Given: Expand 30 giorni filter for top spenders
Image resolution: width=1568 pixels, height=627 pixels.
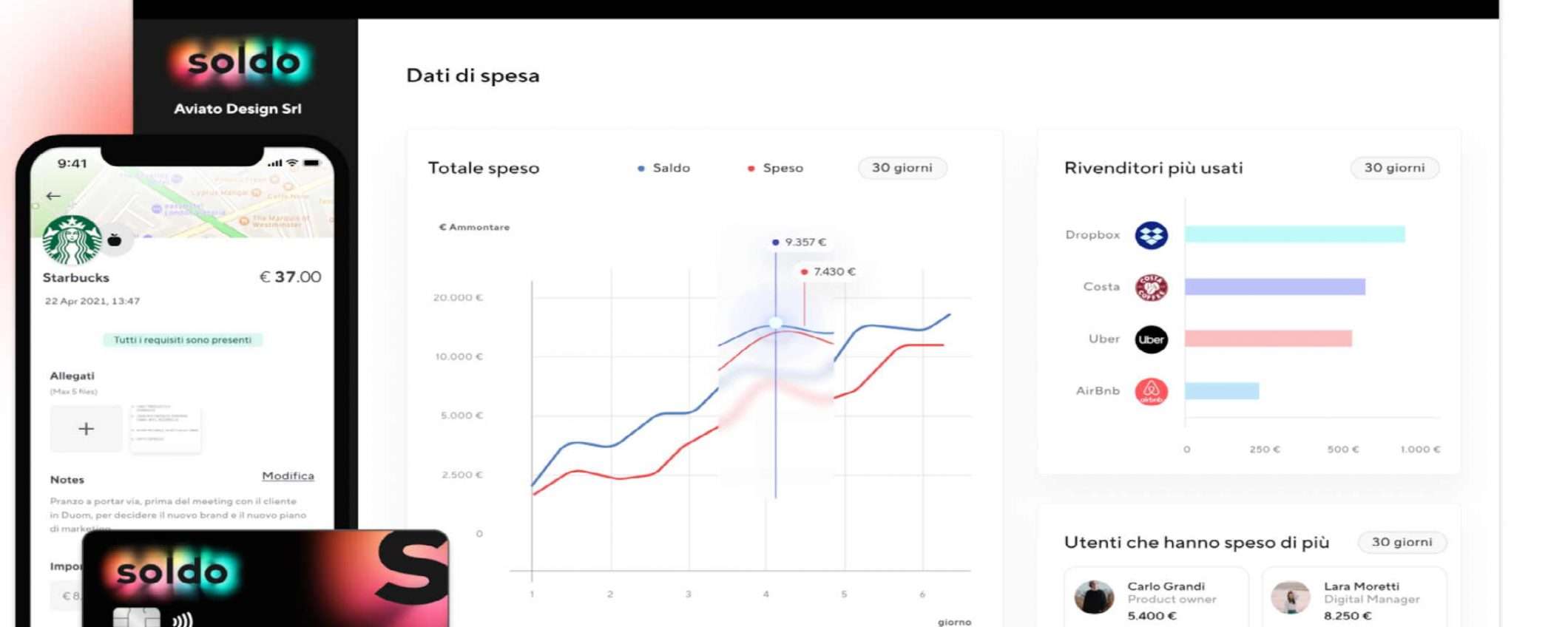Looking at the screenshot, I should click(1402, 542).
